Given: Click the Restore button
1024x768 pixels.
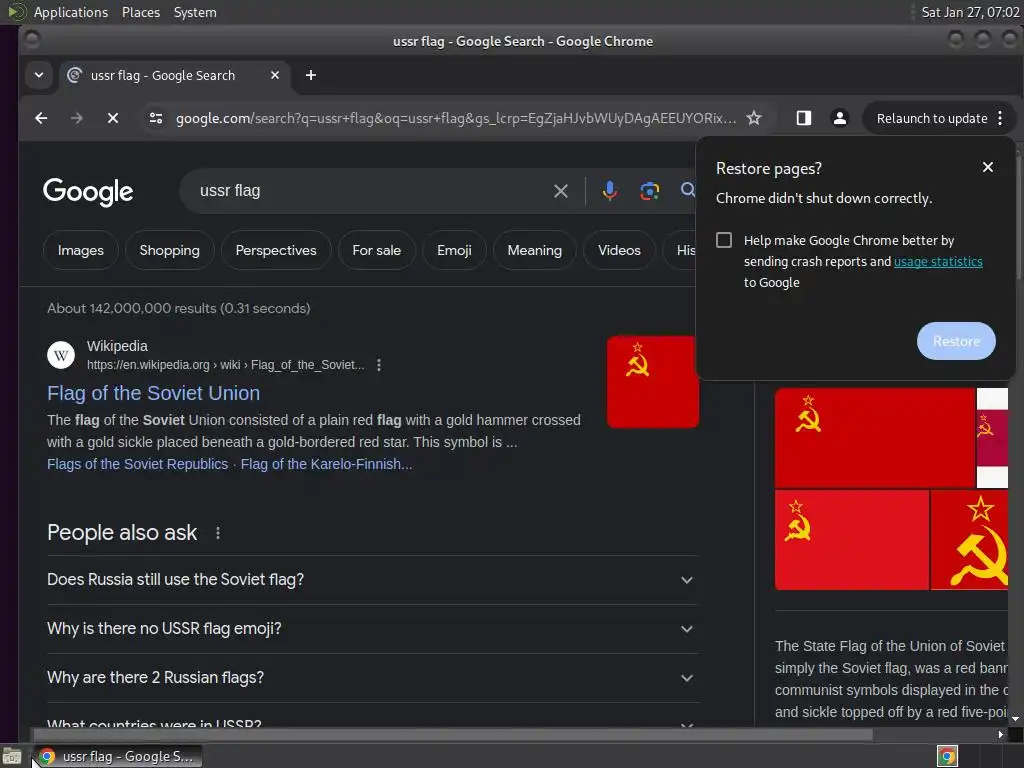Looking at the screenshot, I should pos(956,341).
